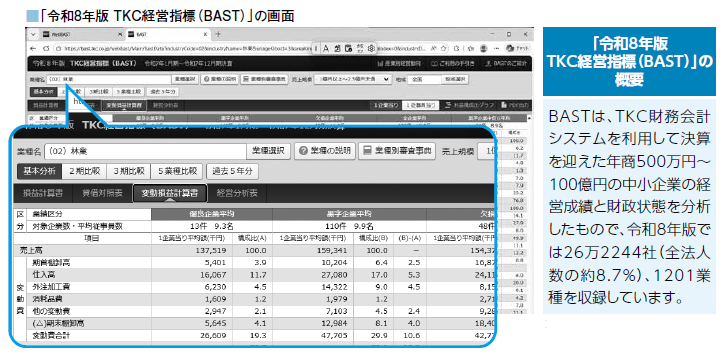The width and height of the screenshot is (725, 360).
Task: Open 産業別経営動向 in the BAST header
Action: tap(399, 63)
